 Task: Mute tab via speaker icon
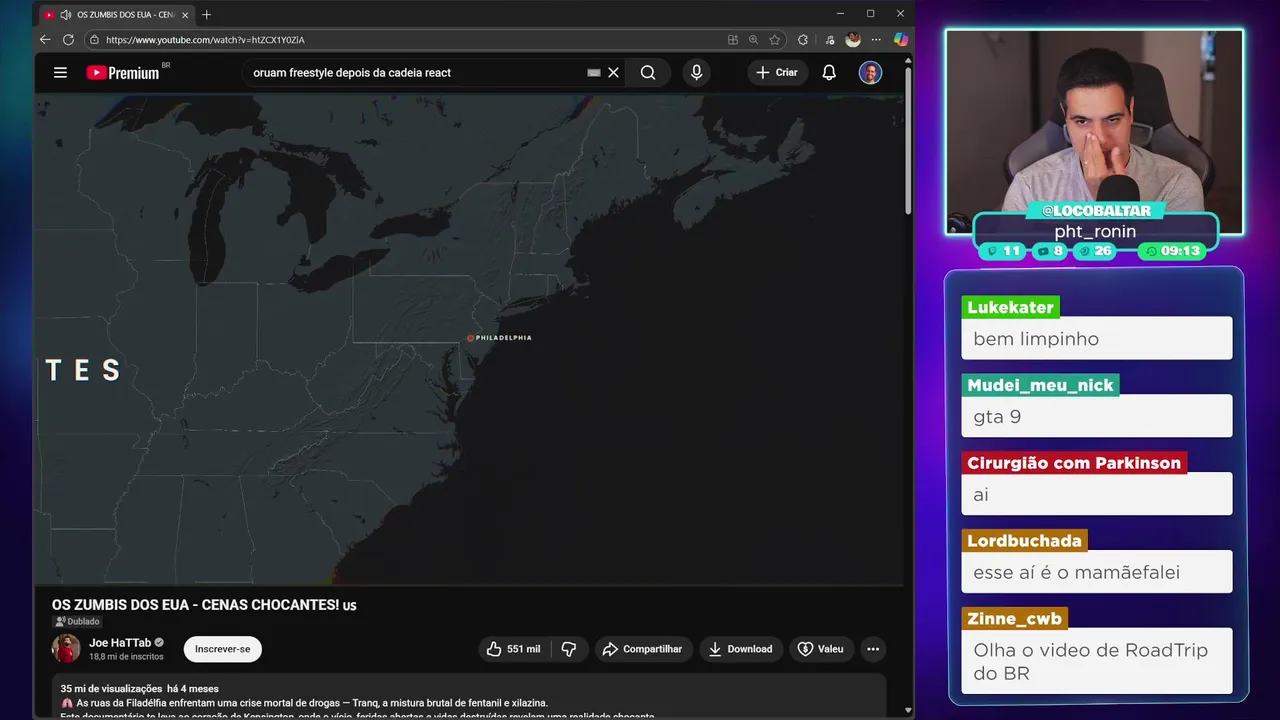[x=66, y=15]
